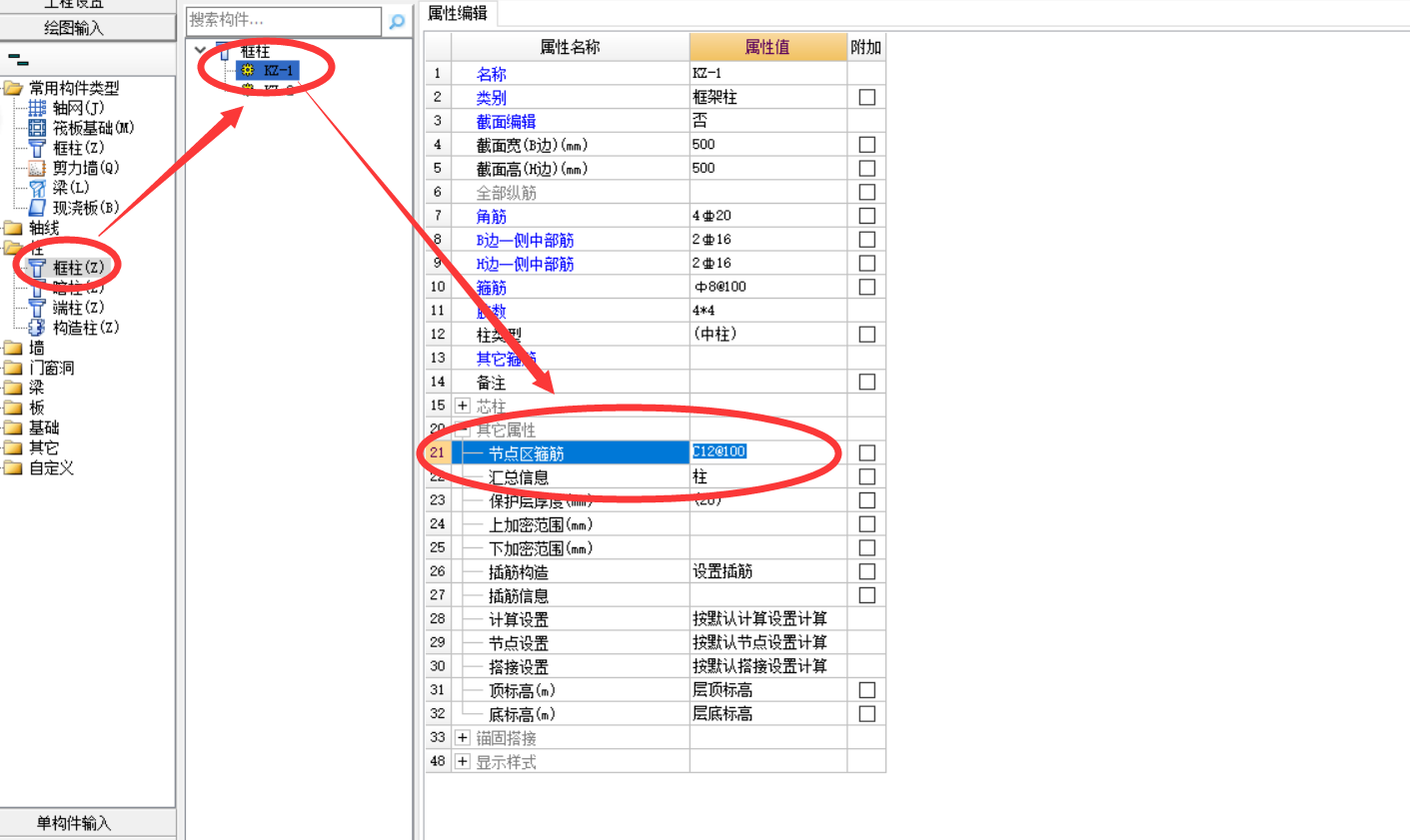The image size is (1410, 840).
Task: Click the 按默认计算设置计算 value cell
Action: (x=767, y=618)
